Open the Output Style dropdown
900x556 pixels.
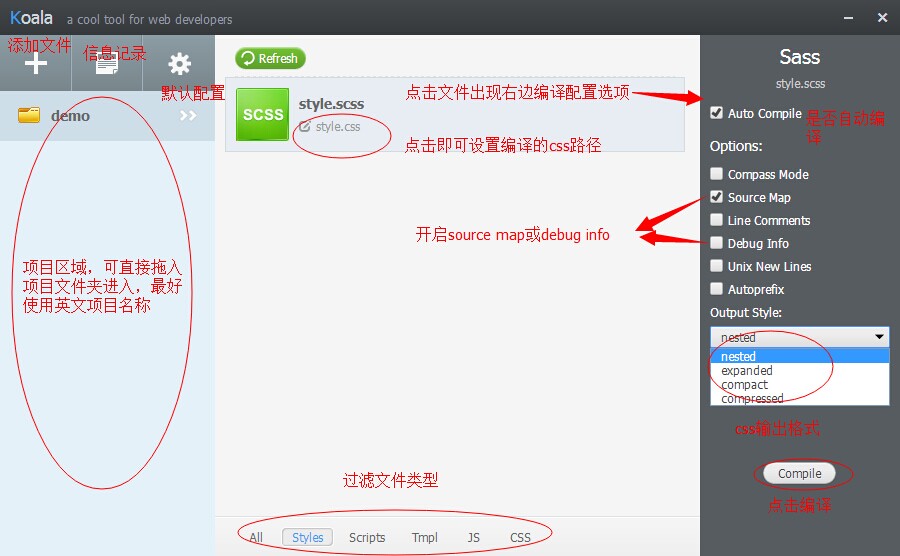click(800, 337)
